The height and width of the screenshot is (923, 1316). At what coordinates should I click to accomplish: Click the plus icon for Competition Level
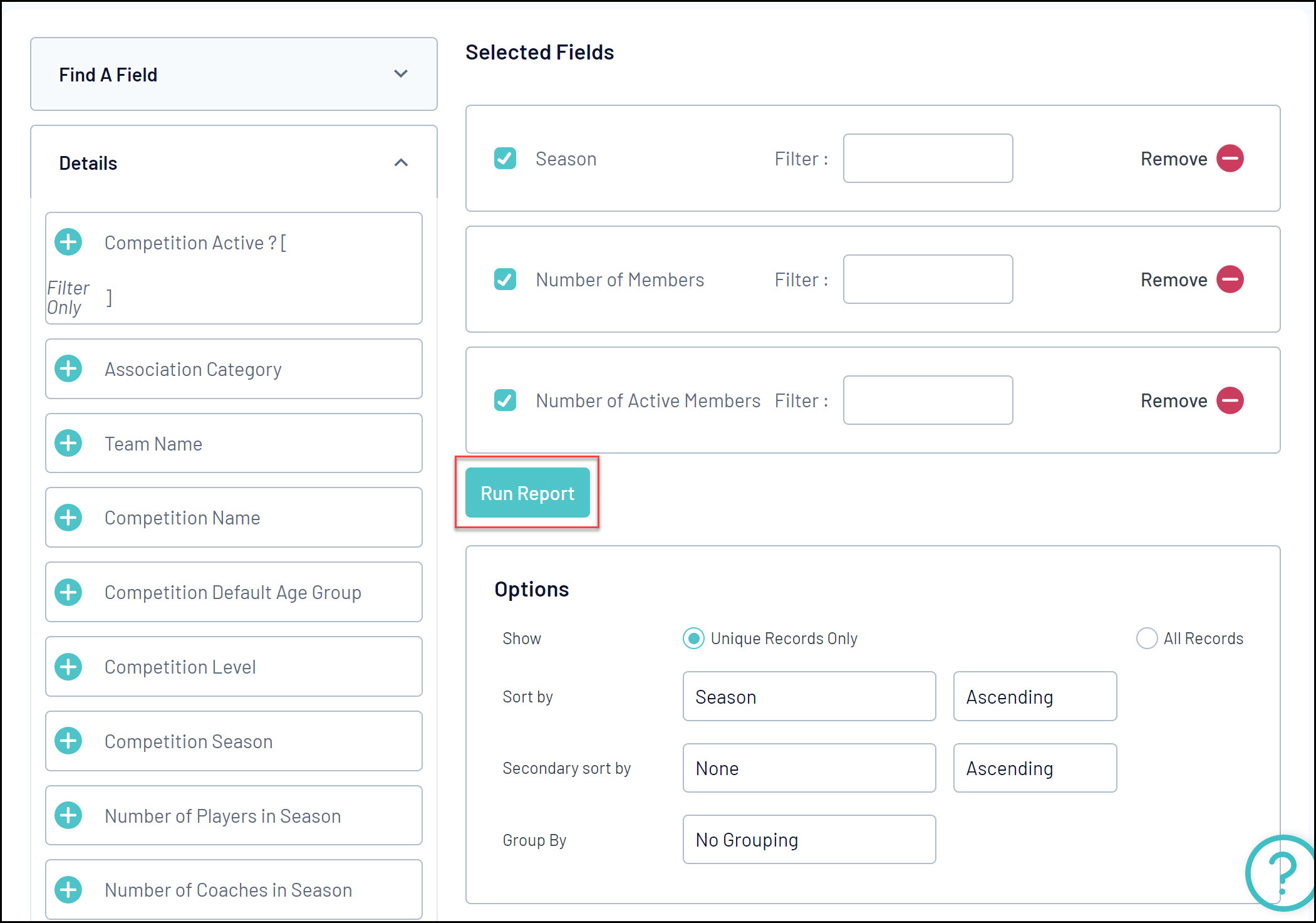(x=68, y=667)
